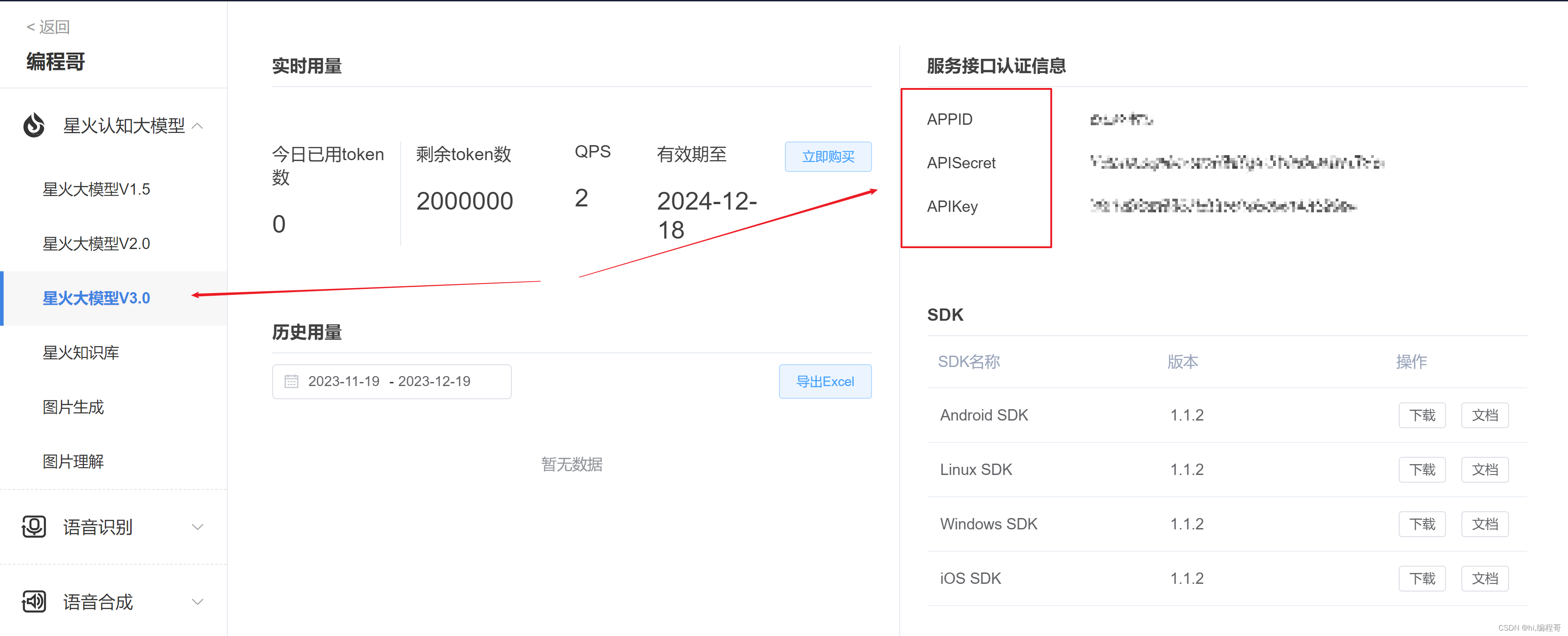Image resolution: width=1568 pixels, height=636 pixels.
Task: Click the calendar icon in date range
Action: pyautogui.click(x=292, y=382)
